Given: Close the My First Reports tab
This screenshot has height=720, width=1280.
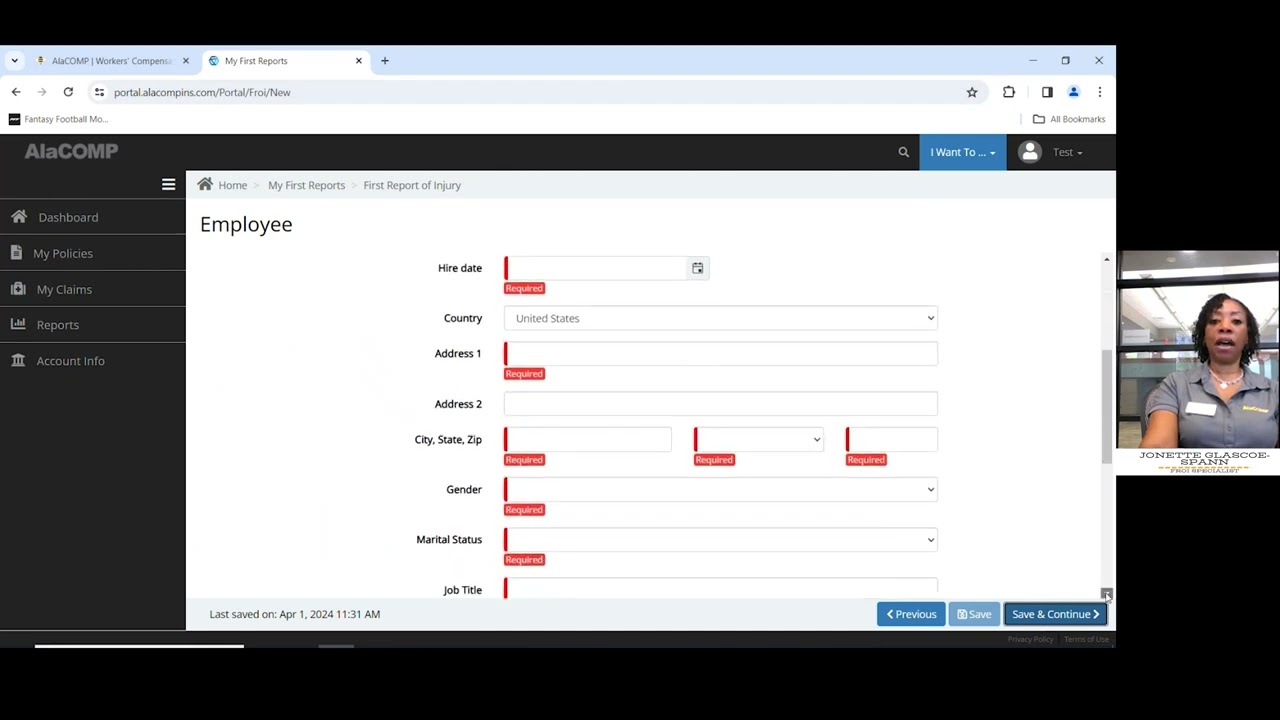Looking at the screenshot, I should point(359,61).
